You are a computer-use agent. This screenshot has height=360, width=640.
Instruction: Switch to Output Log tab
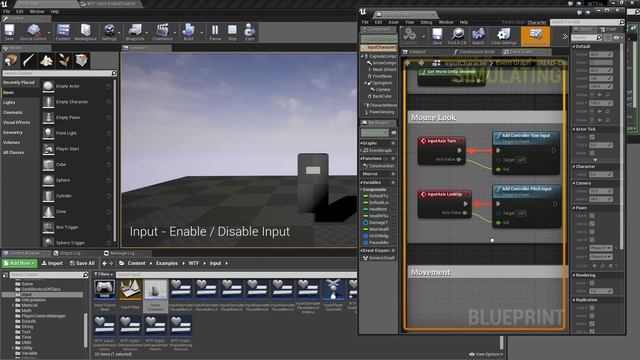coord(70,253)
